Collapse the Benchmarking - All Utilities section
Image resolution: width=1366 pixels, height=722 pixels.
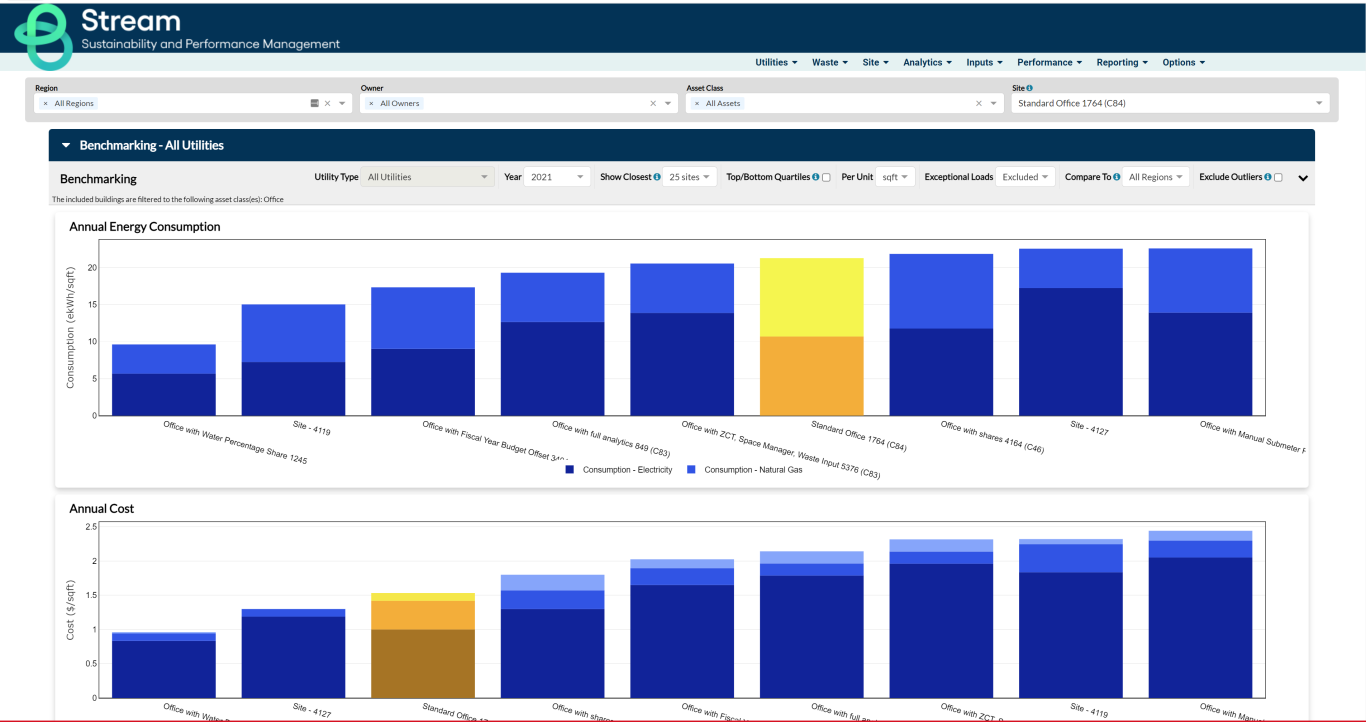pos(66,144)
